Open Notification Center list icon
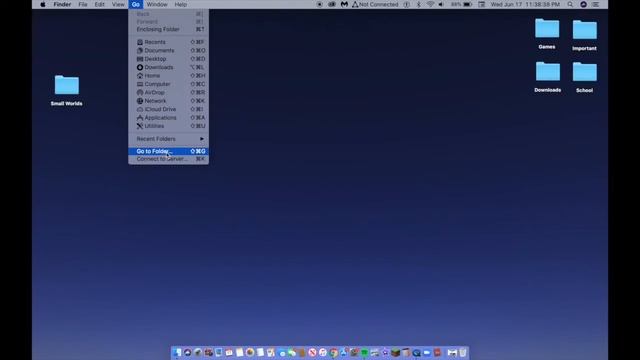Viewport: 640px width, 360px height. (596, 4)
